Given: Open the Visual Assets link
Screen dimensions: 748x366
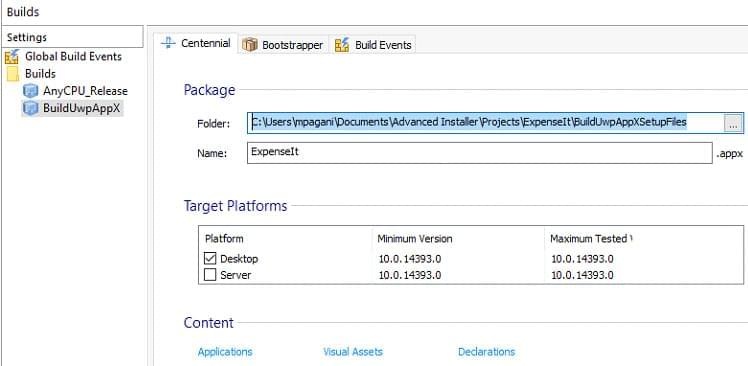Looking at the screenshot, I should [353, 352].
